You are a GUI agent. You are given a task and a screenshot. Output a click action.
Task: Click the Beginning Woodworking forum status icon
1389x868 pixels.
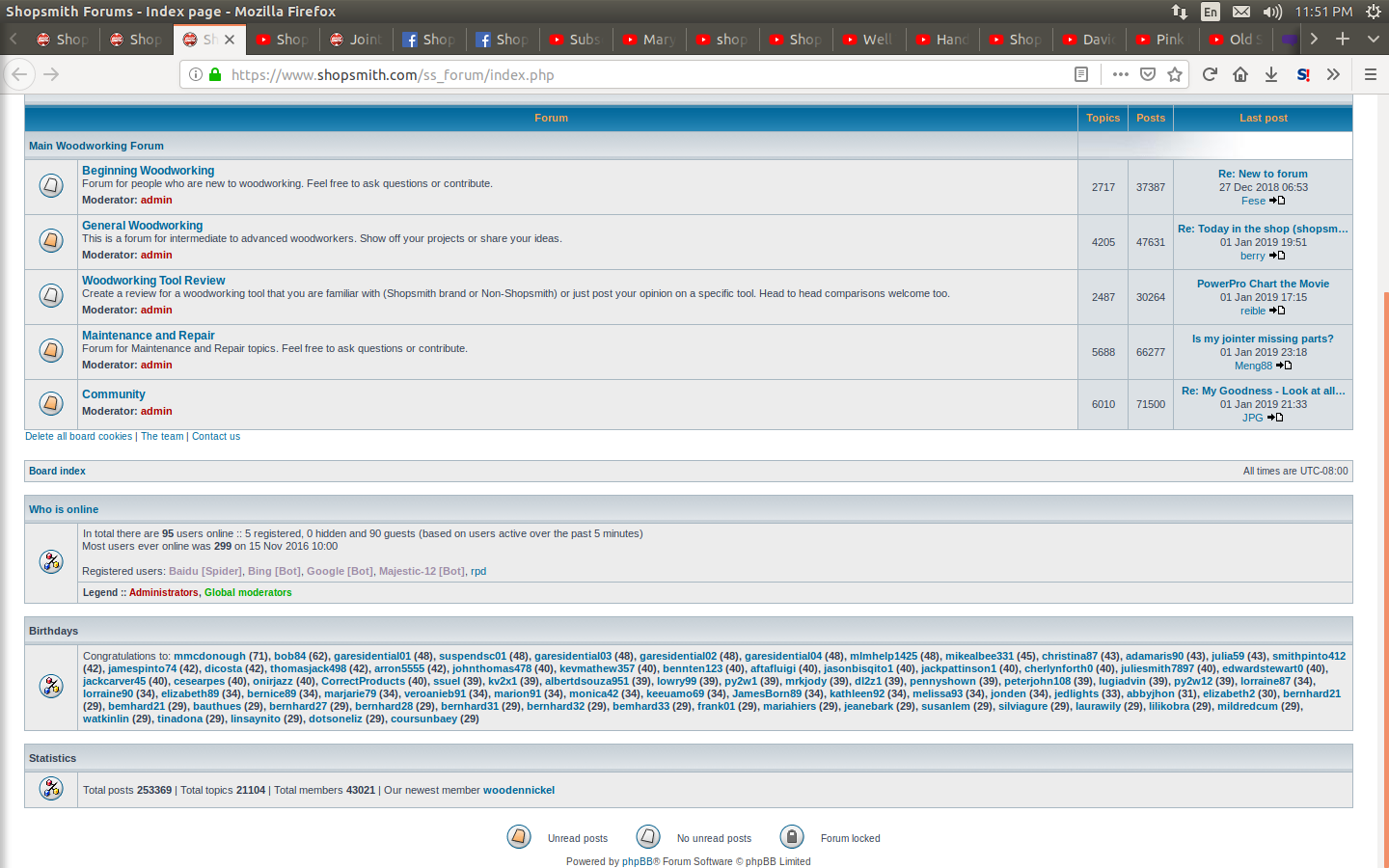51,185
